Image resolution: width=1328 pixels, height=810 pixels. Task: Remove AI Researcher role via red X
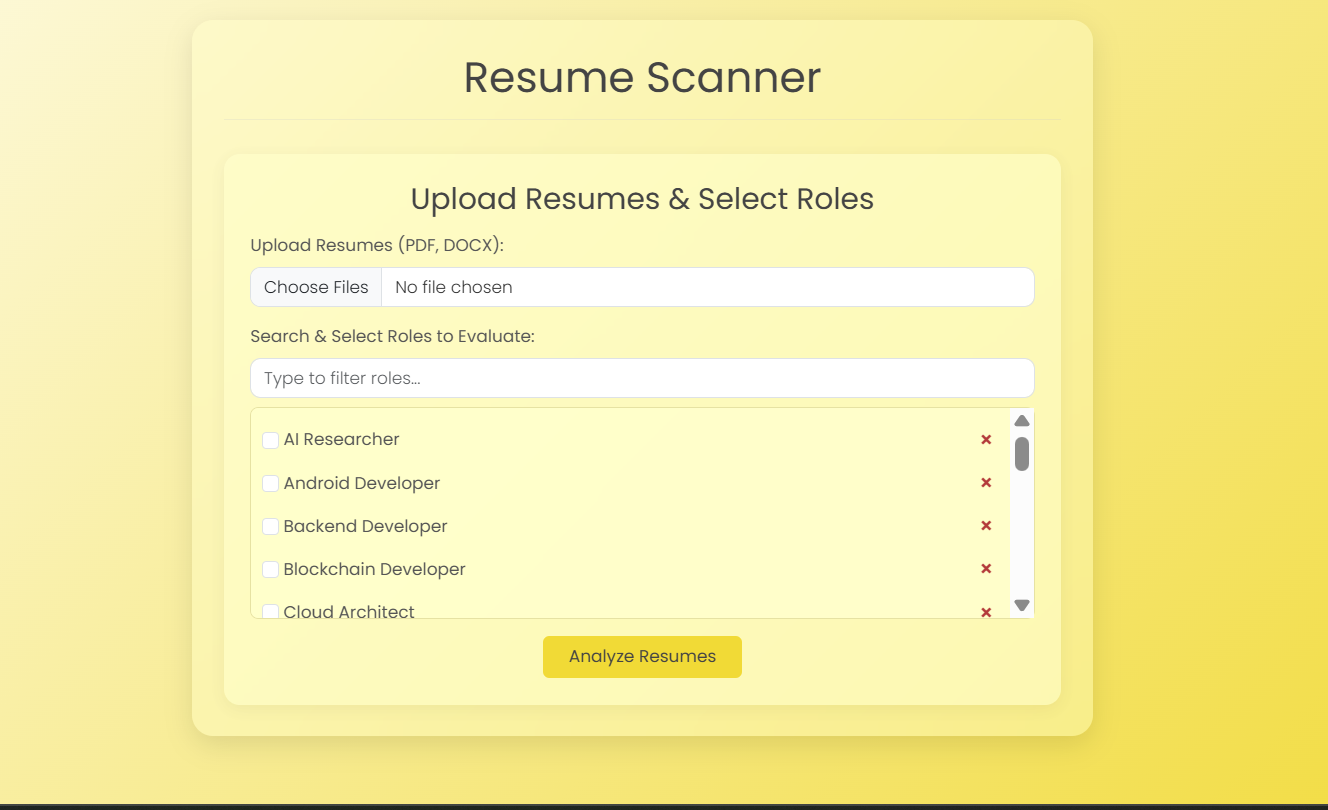[x=986, y=439]
